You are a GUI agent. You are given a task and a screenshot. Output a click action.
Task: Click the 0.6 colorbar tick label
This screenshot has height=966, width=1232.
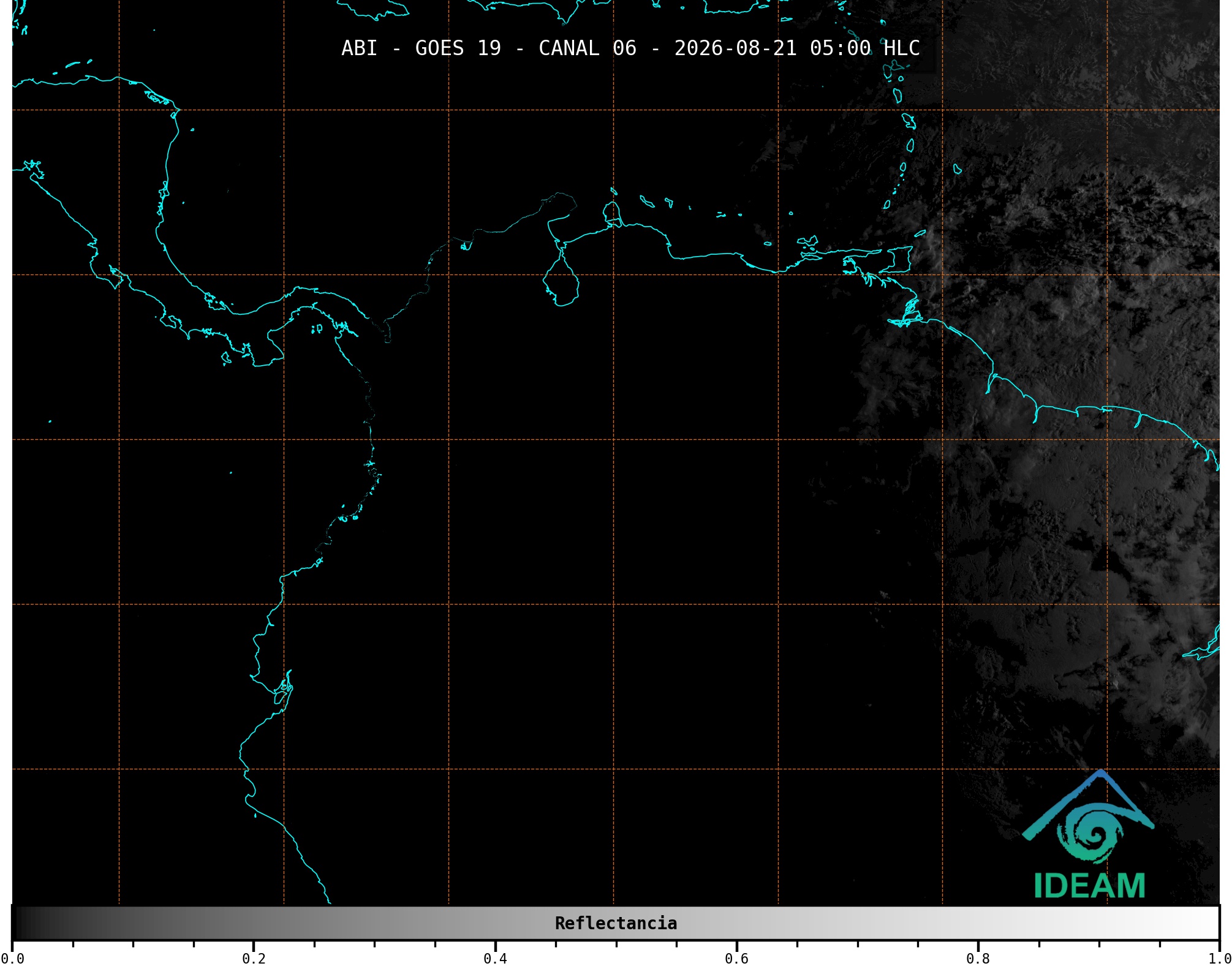[x=736, y=958]
